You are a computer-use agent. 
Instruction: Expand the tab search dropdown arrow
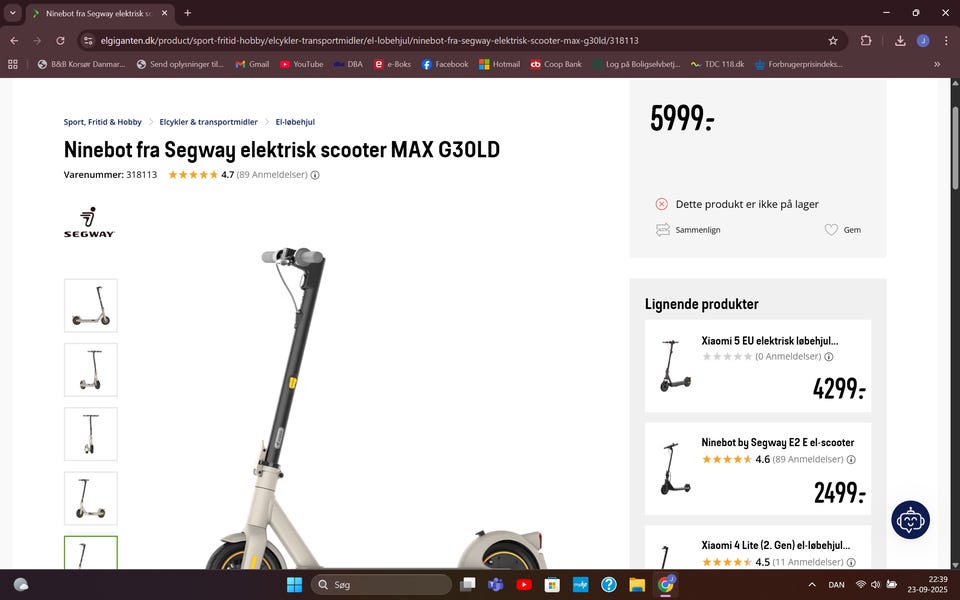pos(12,13)
